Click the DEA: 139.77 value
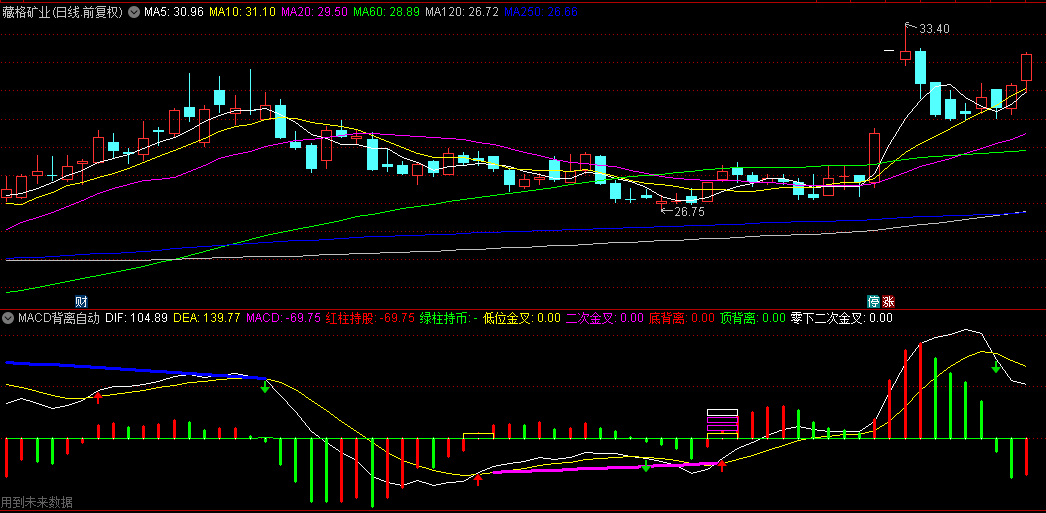This screenshot has width=1046, height=513. [206, 318]
